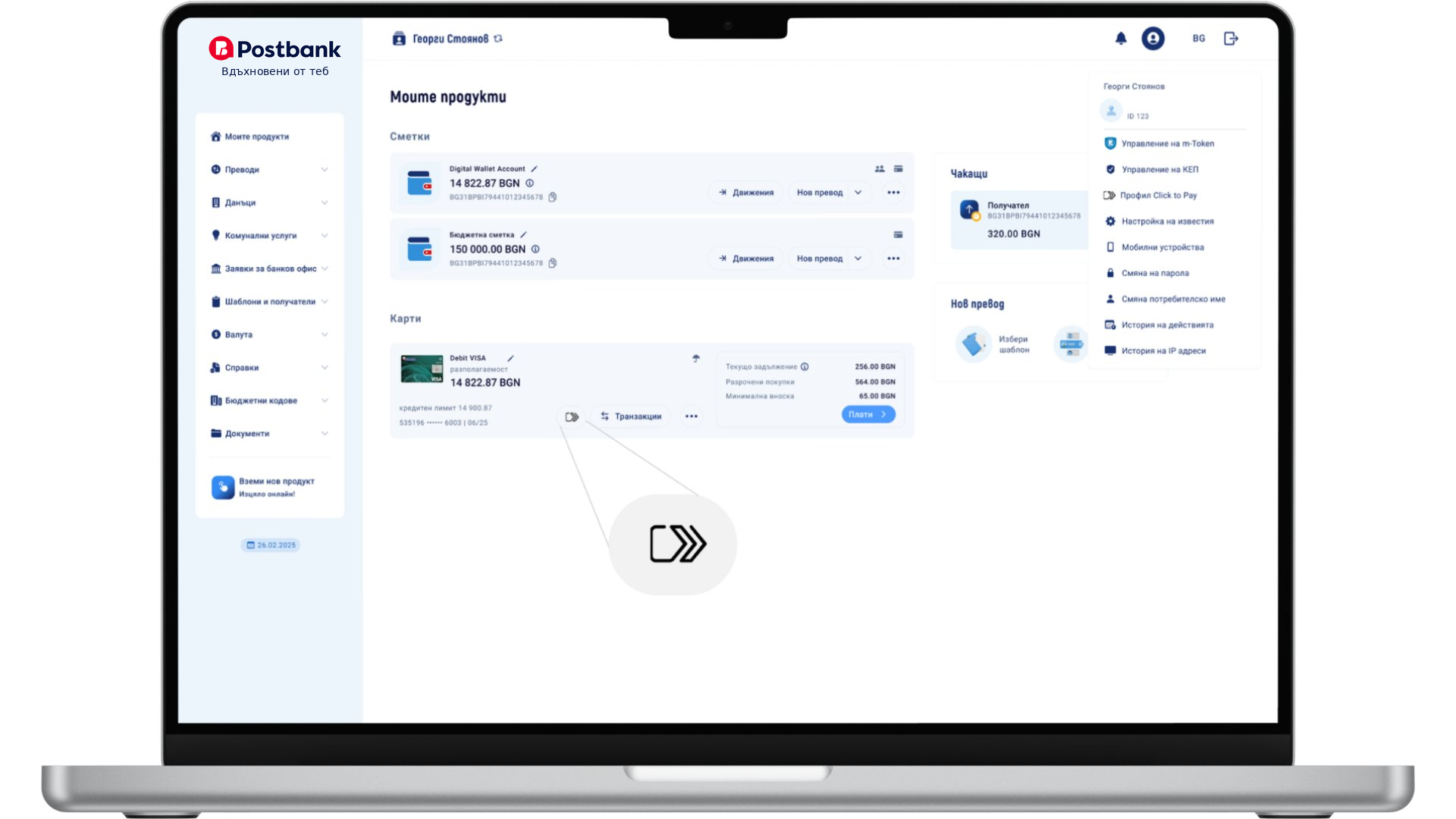Open more options for Debit VISA card
The height and width of the screenshot is (819, 1456).
(691, 416)
